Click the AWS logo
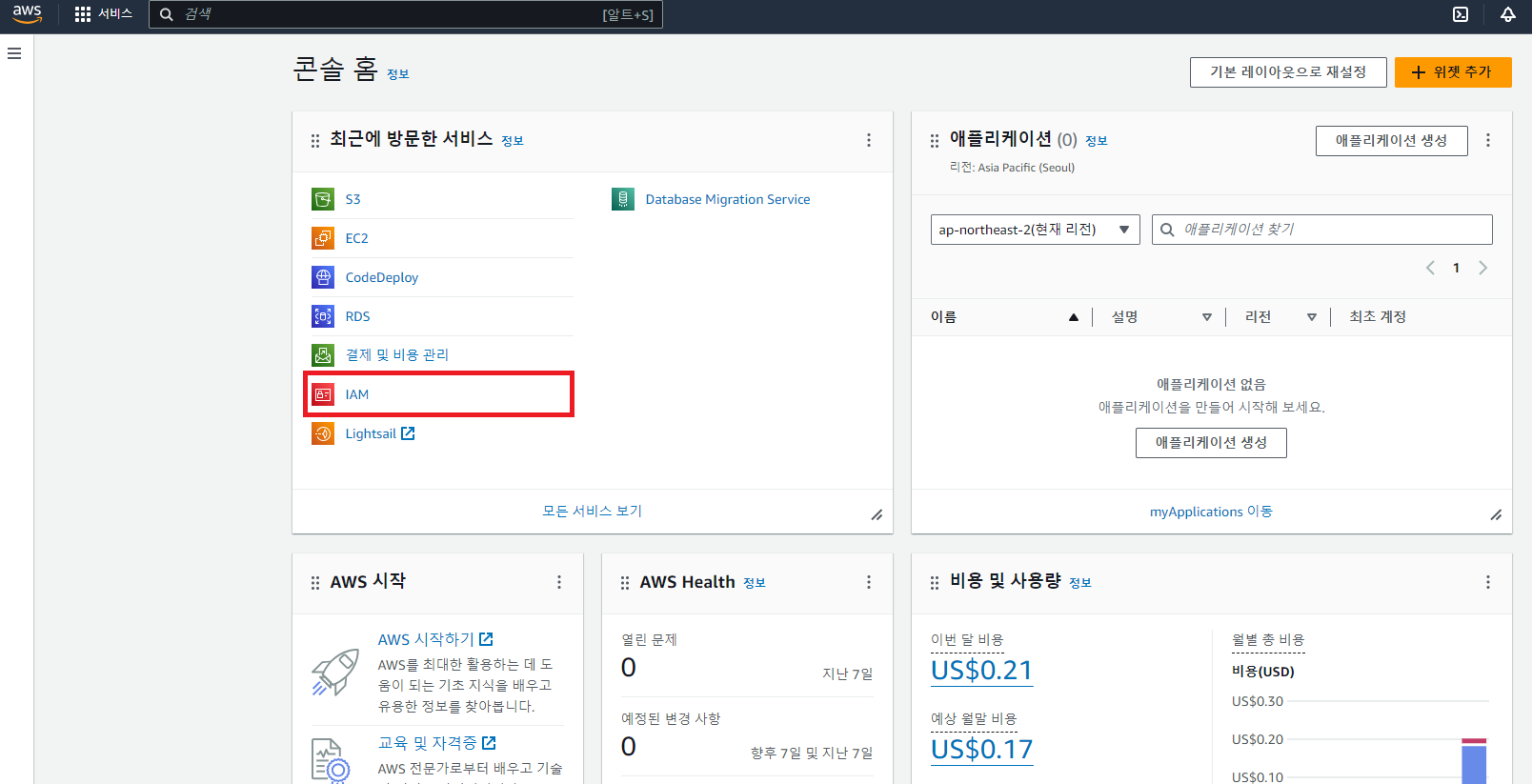The image size is (1532, 784). [x=28, y=14]
